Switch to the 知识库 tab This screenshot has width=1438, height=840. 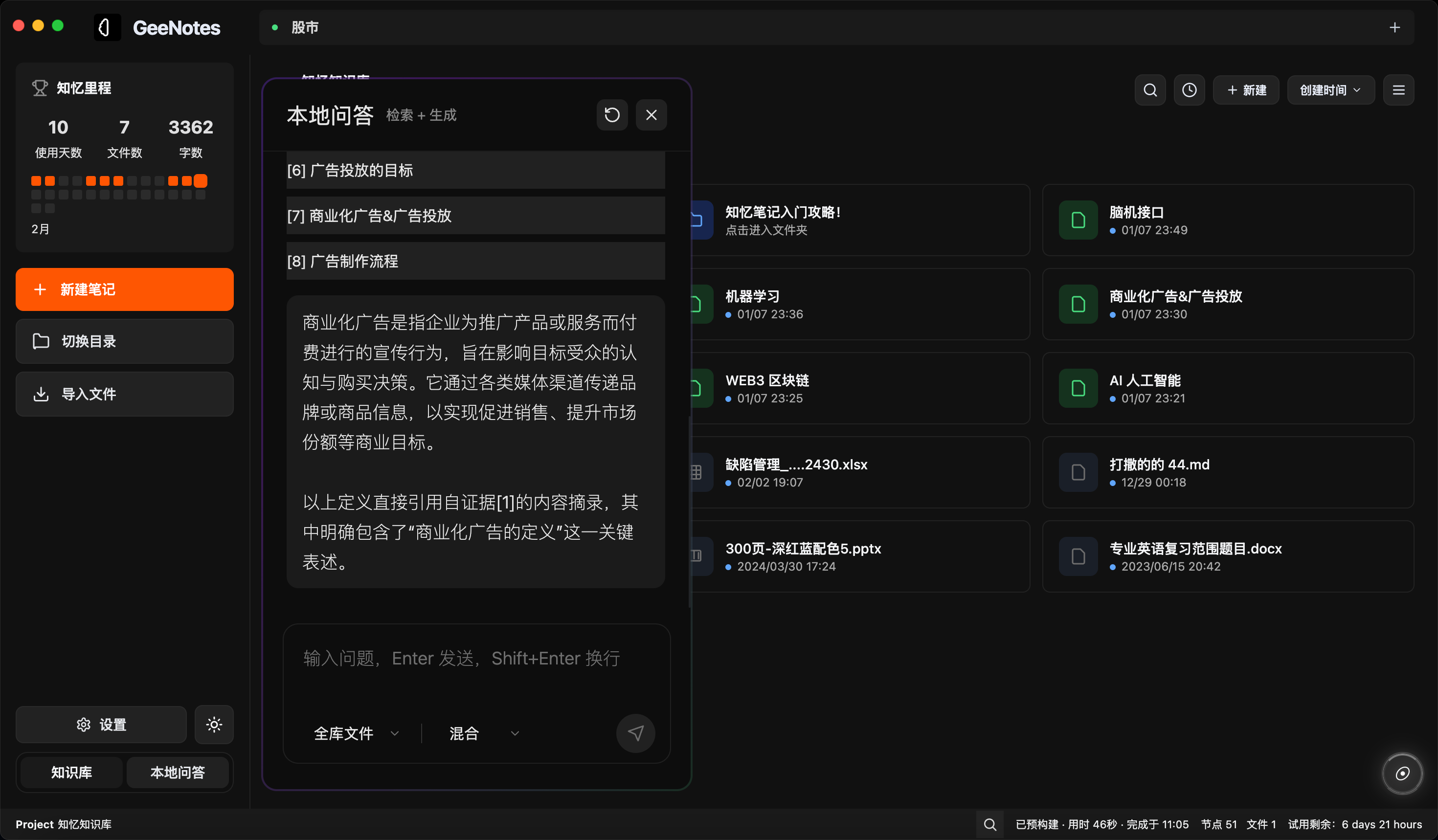coord(71,772)
